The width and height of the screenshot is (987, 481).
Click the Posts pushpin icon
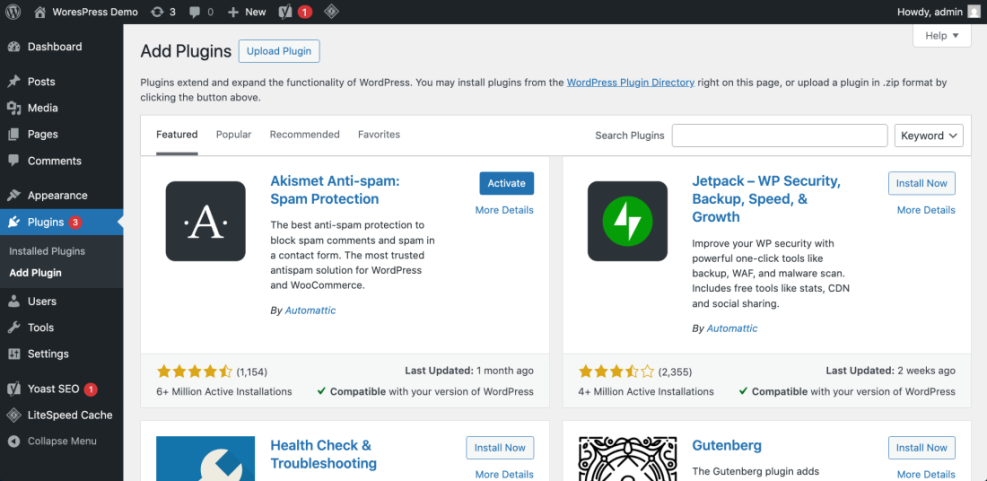pyautogui.click(x=14, y=82)
